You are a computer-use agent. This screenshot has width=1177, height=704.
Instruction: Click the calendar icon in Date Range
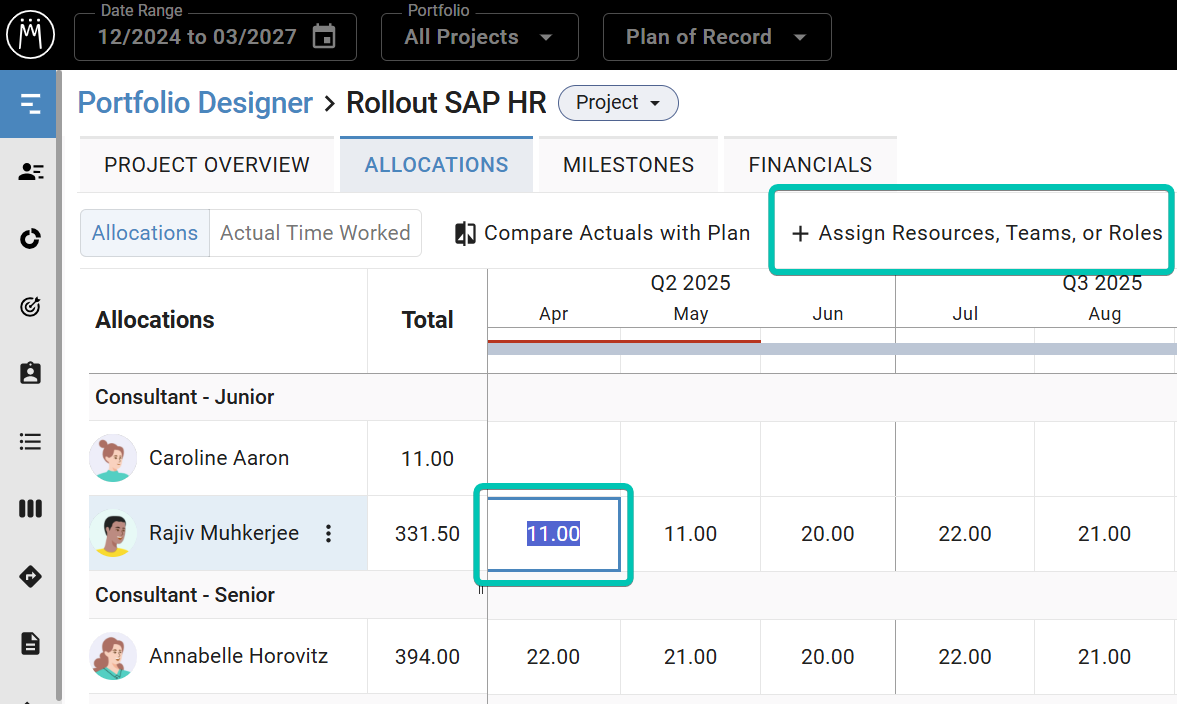click(324, 36)
